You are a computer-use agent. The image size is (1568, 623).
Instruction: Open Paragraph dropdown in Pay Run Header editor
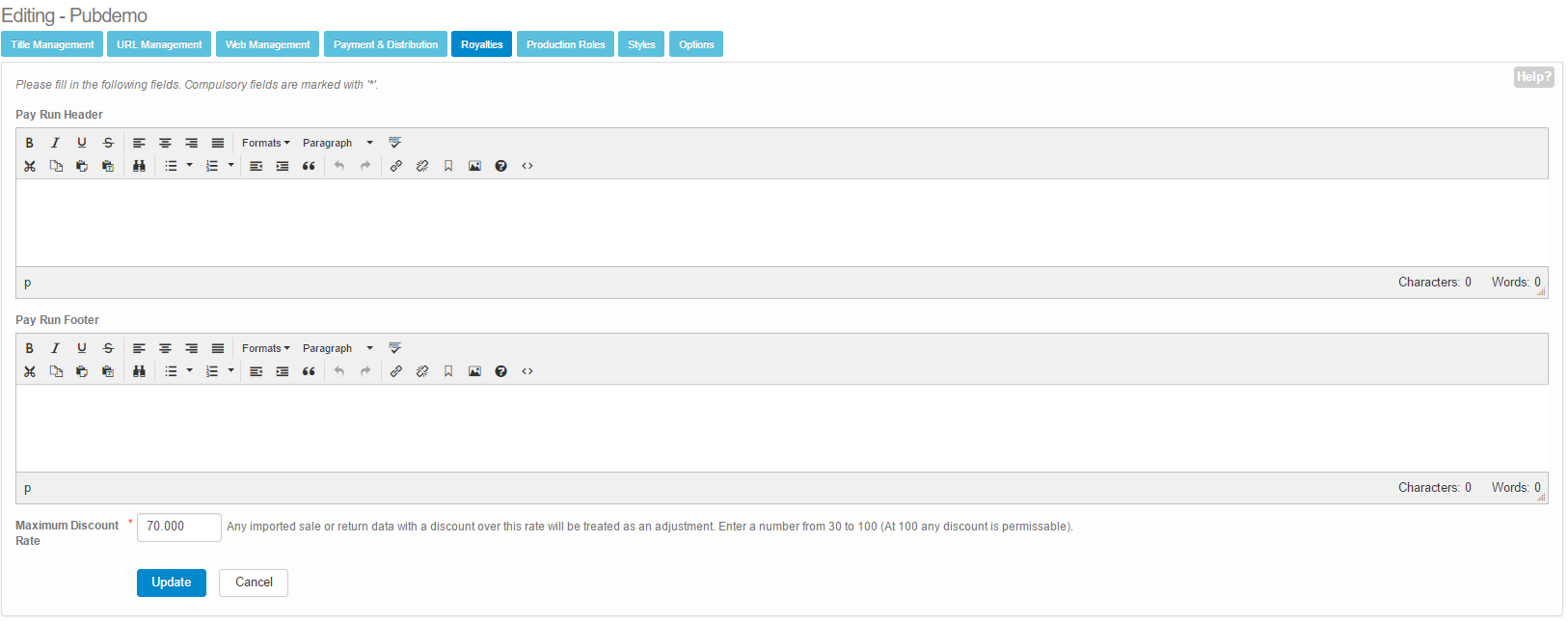[338, 143]
